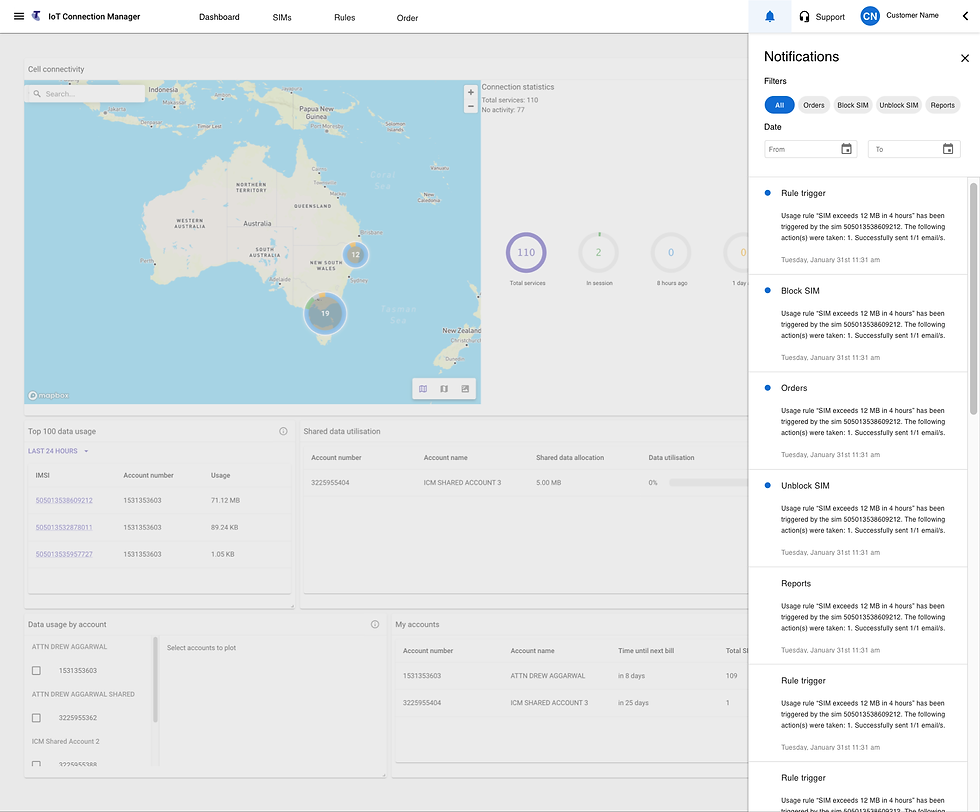
Task: Open the first Rule trigger notification
Action: coord(859,226)
